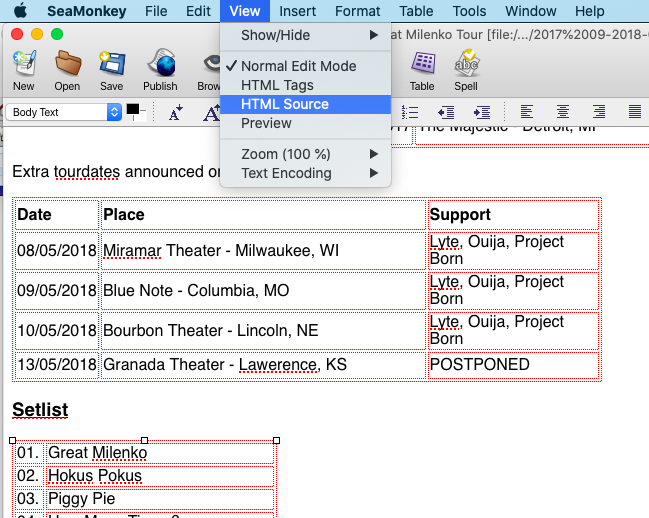The height and width of the screenshot is (518, 649).
Task: Click the 13/05/2018 date cell
Action: tap(57, 365)
